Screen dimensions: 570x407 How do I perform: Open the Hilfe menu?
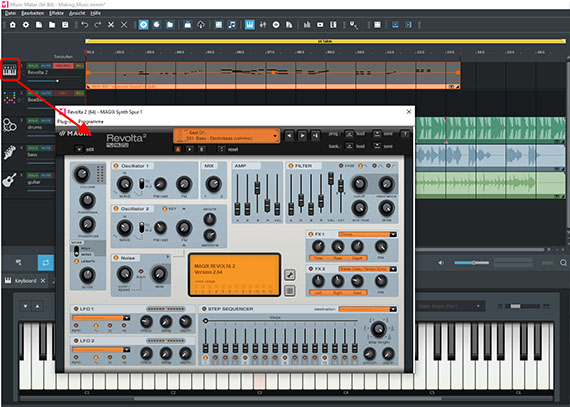click(x=96, y=13)
